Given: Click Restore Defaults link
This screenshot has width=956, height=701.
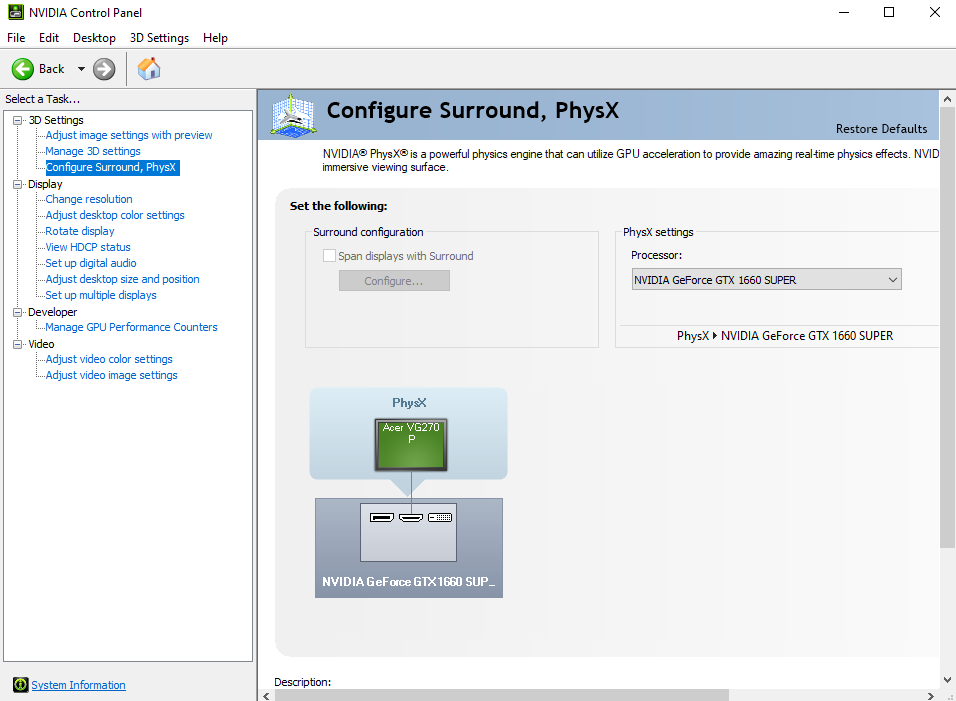Looking at the screenshot, I should 882,129.
